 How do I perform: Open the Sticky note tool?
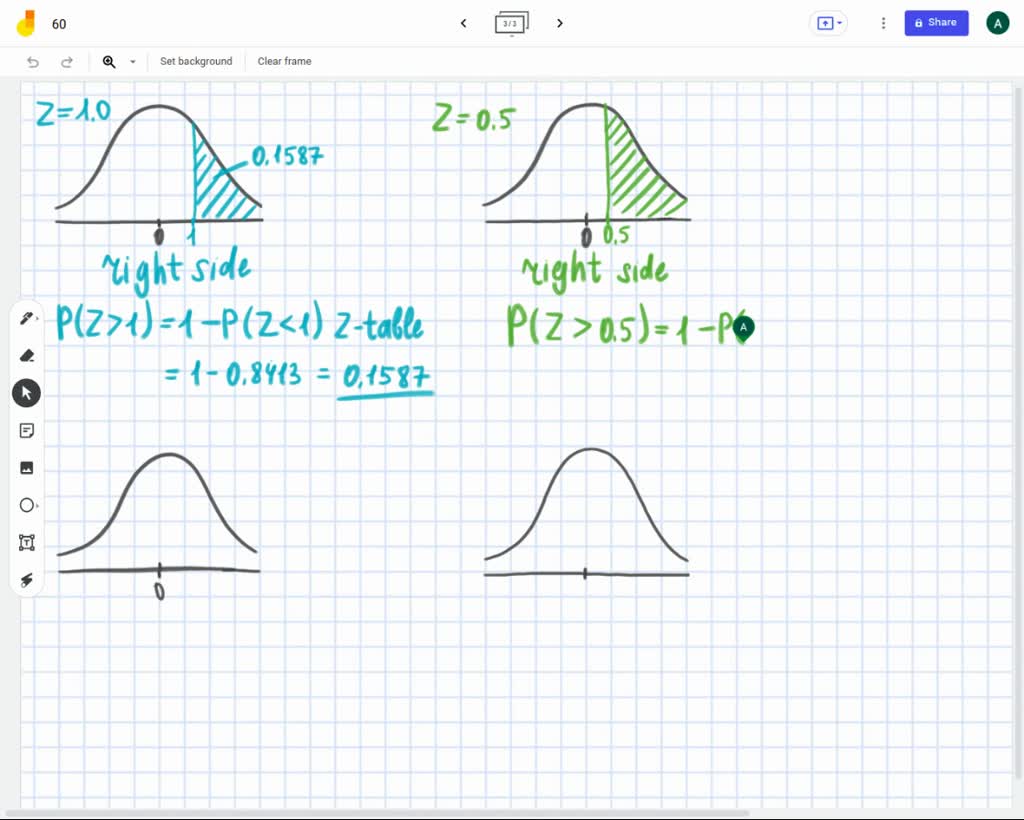(x=26, y=430)
